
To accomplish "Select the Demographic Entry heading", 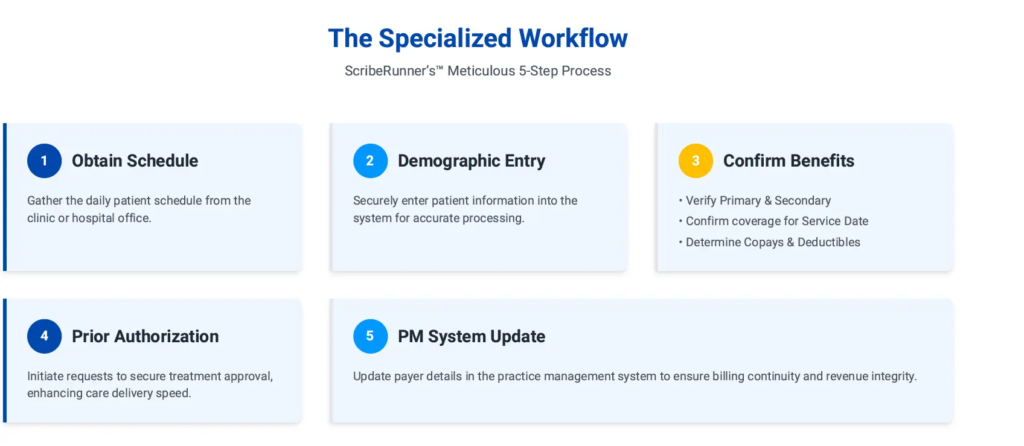I will [x=471, y=161].
